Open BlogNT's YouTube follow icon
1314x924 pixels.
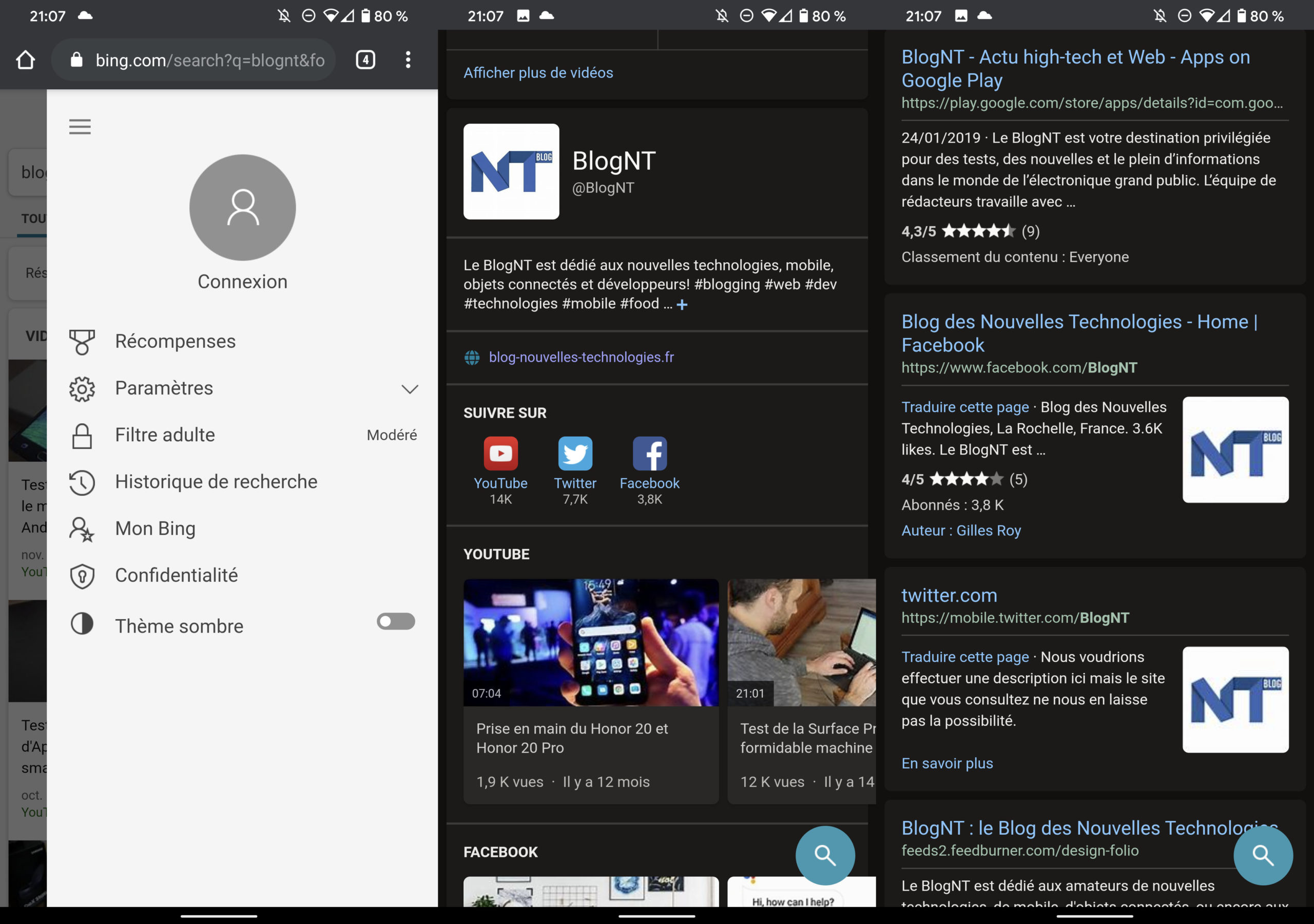point(501,454)
